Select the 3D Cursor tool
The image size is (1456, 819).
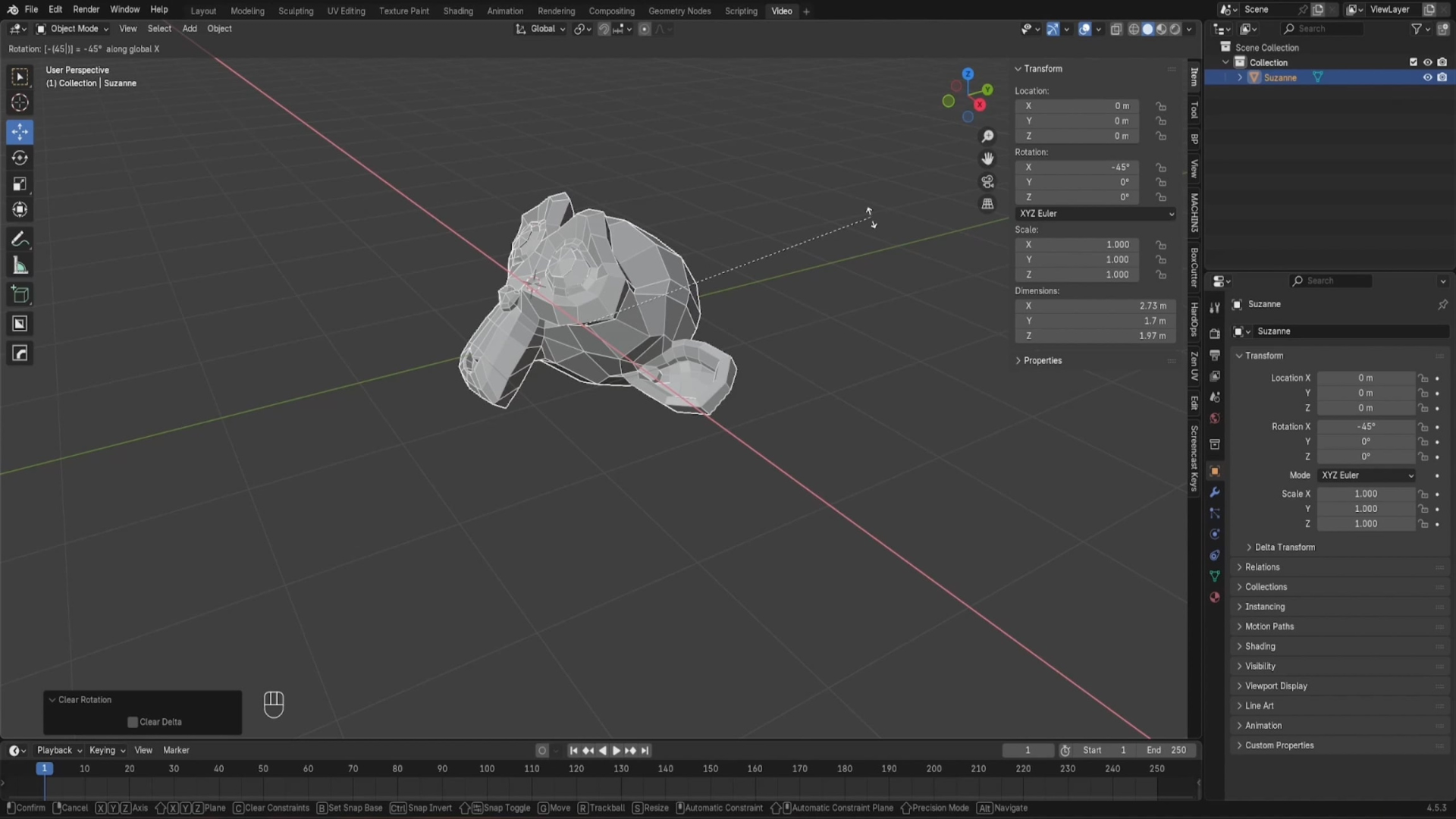20,103
